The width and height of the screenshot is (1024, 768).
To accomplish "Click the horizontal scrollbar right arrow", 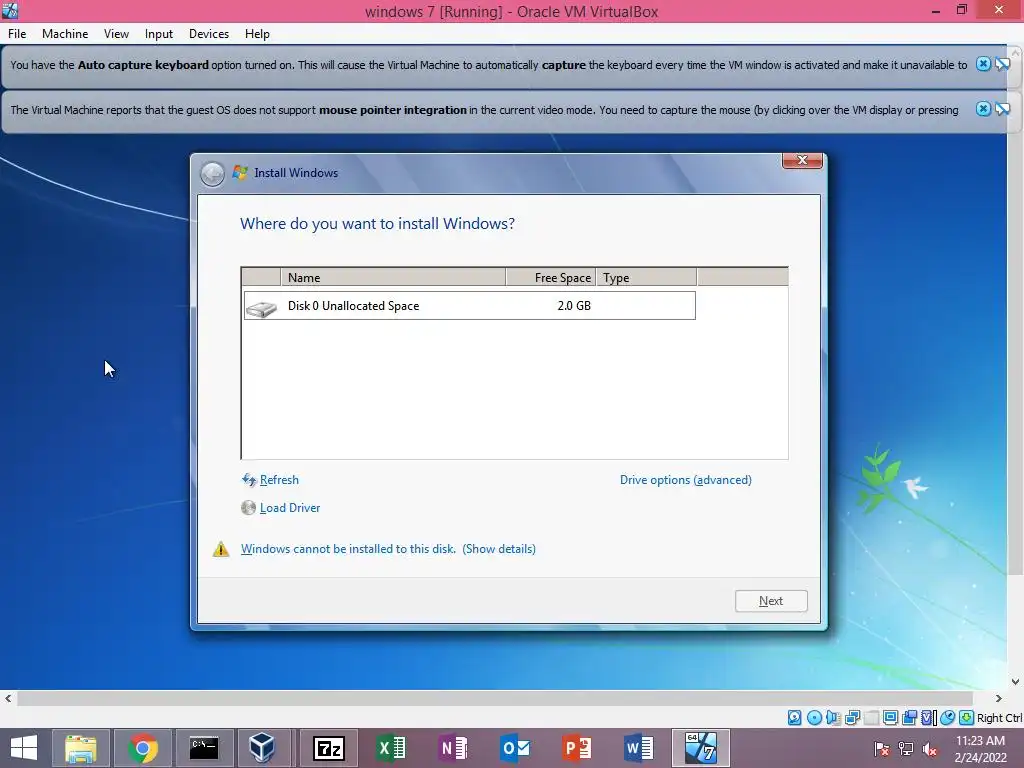I will 999,698.
